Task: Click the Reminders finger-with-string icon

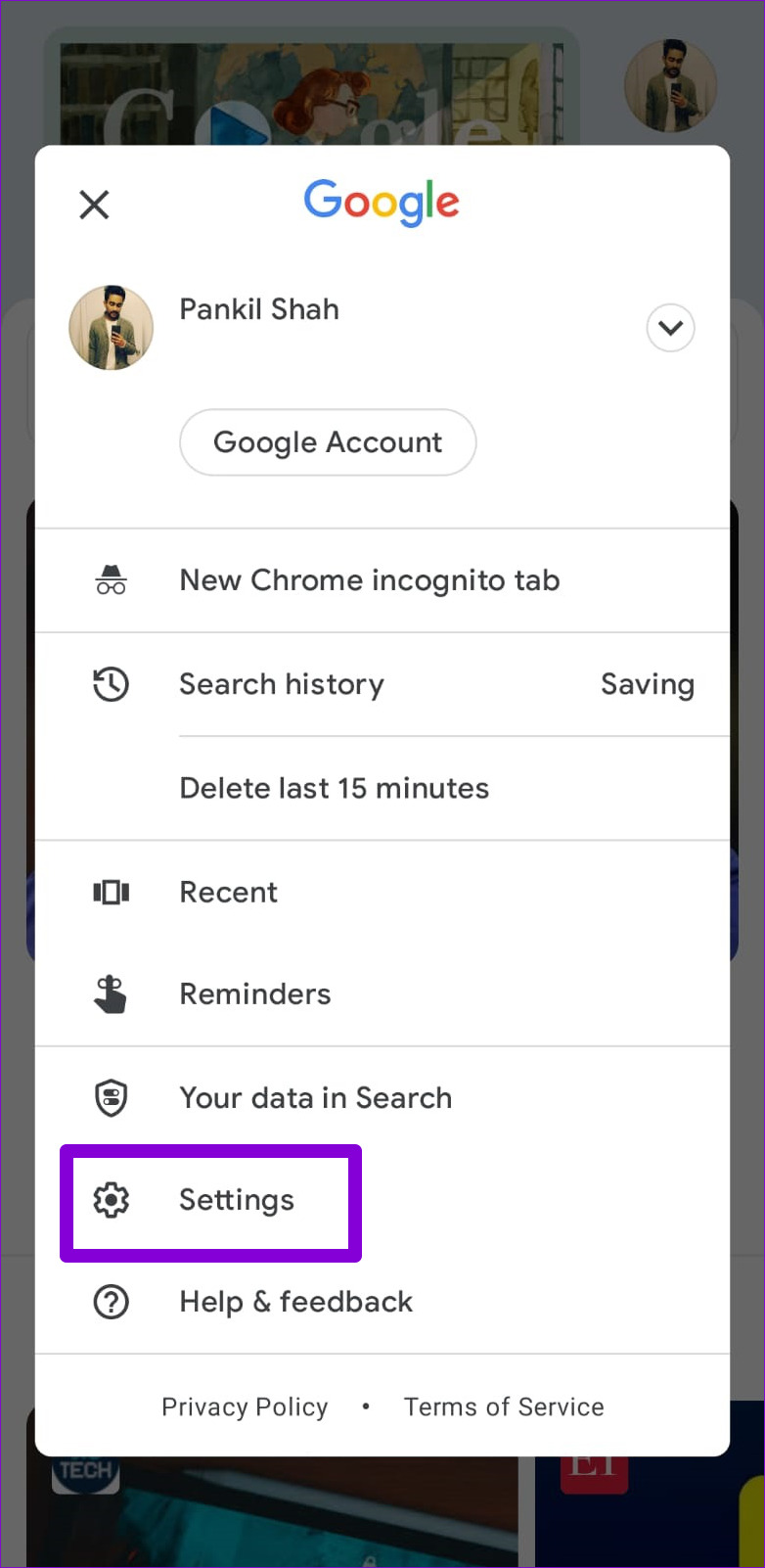Action: [111, 994]
